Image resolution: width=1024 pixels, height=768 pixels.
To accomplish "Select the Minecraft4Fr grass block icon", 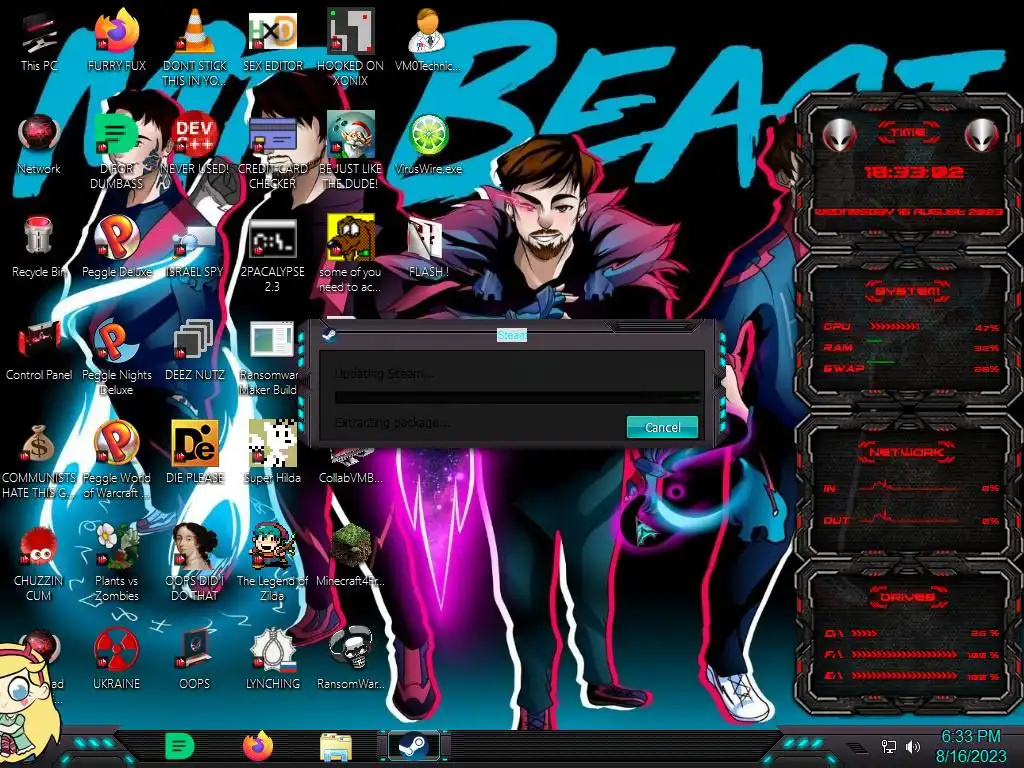I will 350,556.
